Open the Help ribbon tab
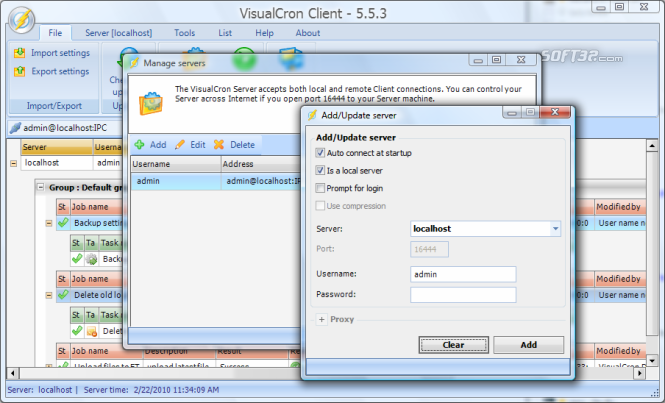665x403 pixels. tap(264, 33)
